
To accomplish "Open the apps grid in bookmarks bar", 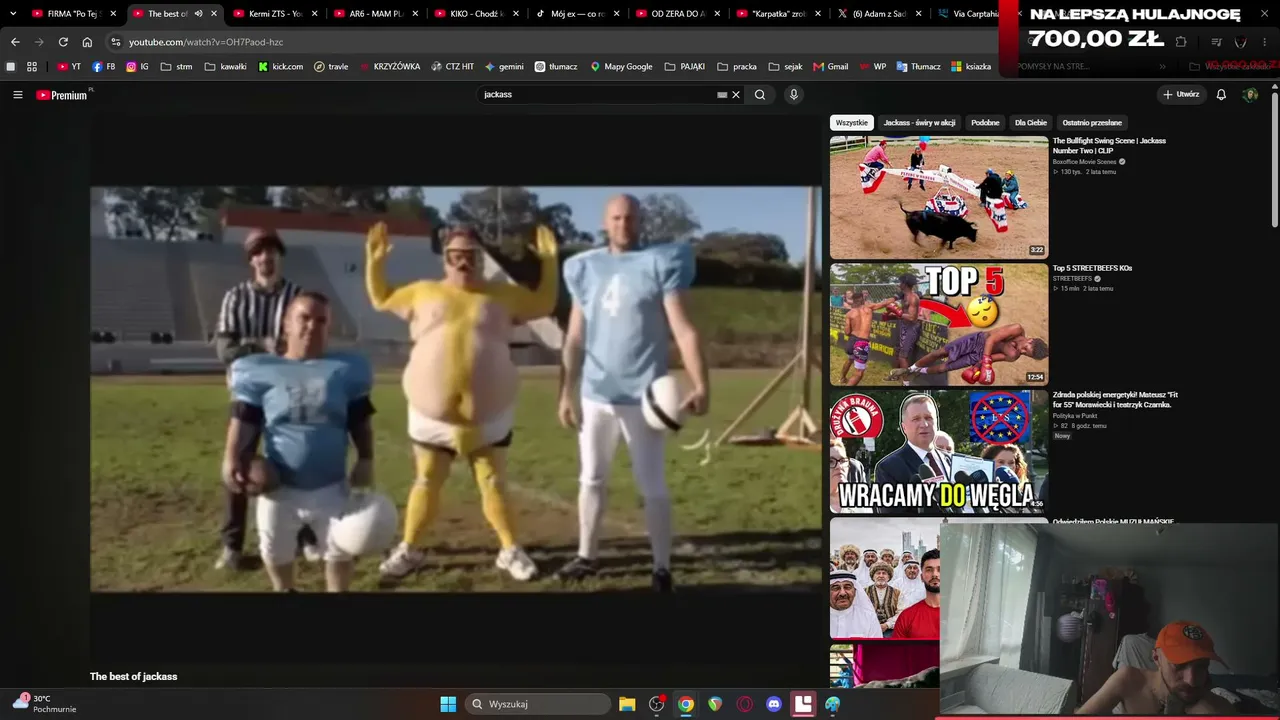I will (x=32, y=67).
